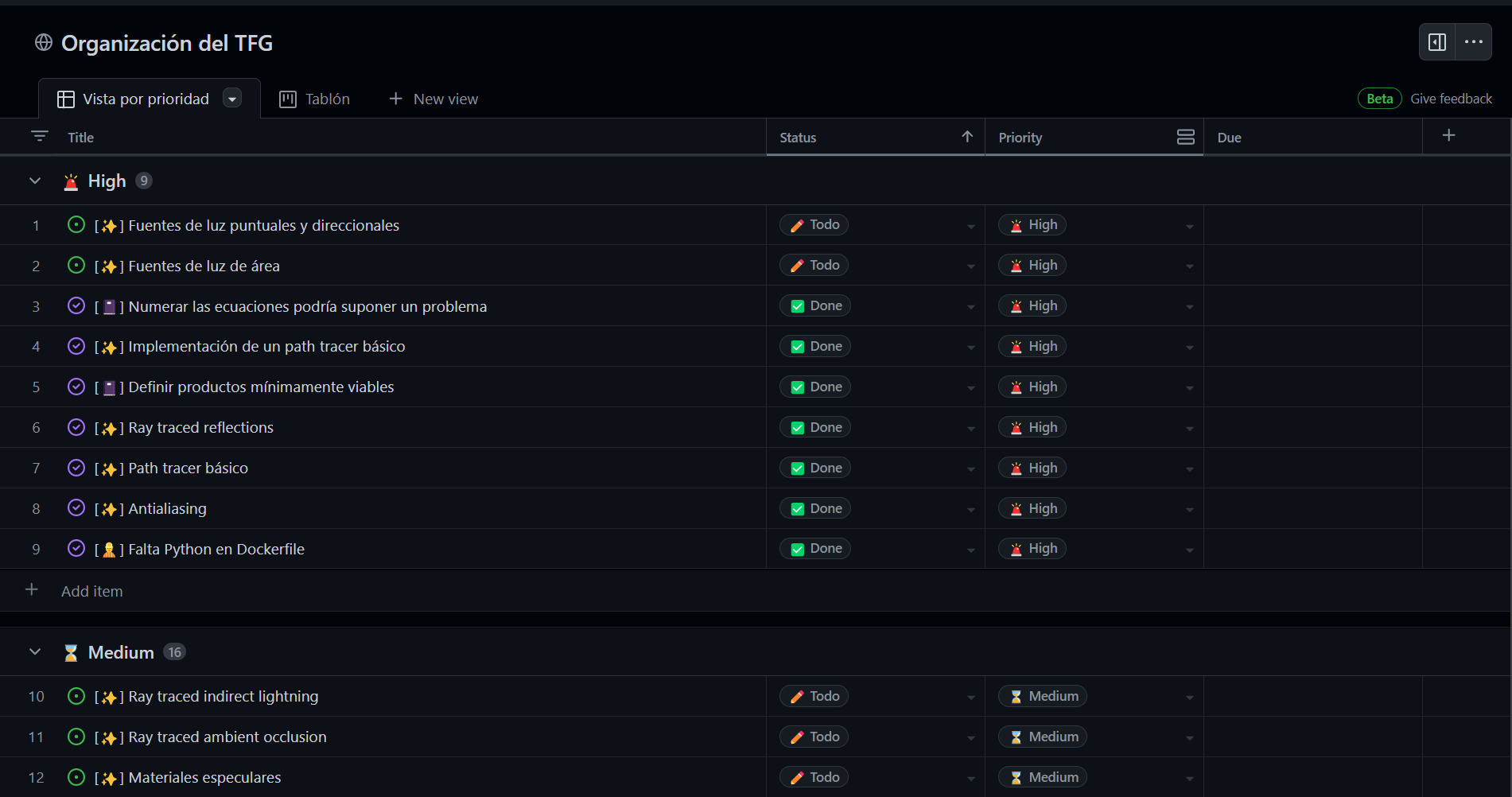This screenshot has height=797, width=1512.
Task: Click the Title column header
Action: (x=80, y=138)
